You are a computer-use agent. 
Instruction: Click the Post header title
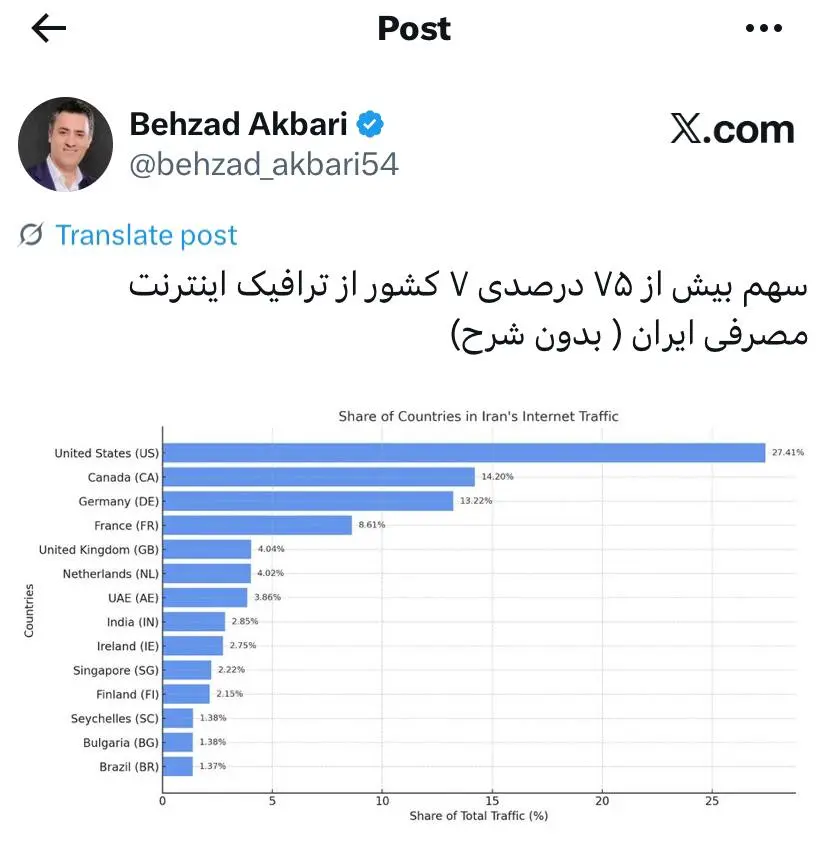(x=414, y=28)
